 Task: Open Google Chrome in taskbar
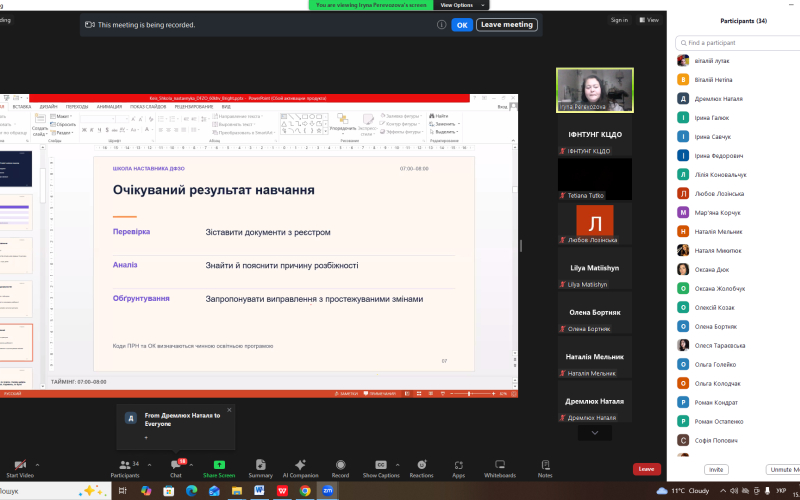pyautogui.click(x=305, y=491)
